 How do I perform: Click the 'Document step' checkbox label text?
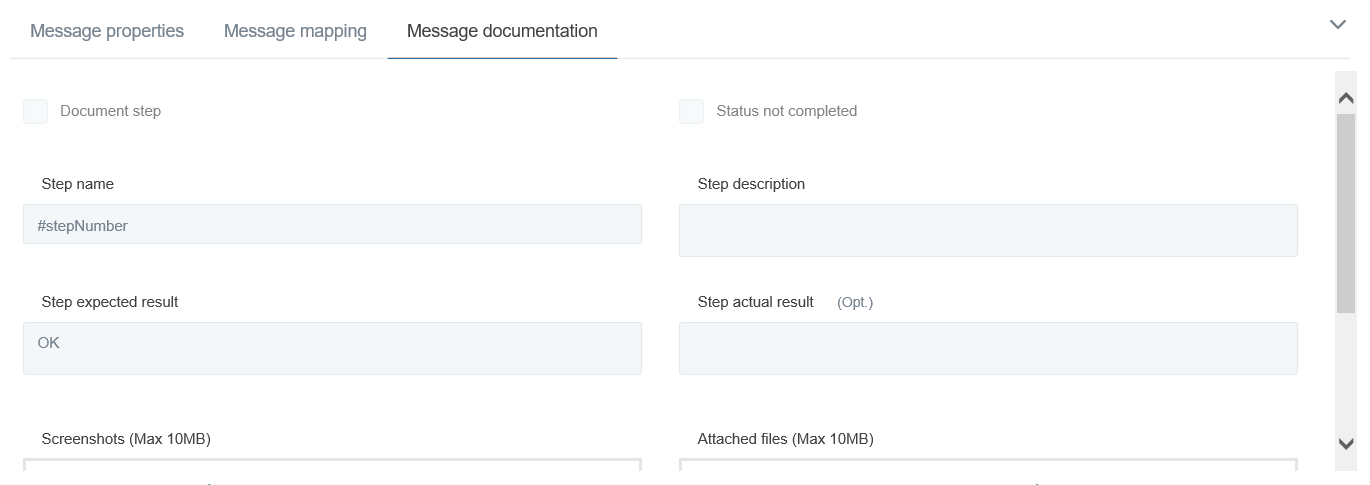pos(110,111)
